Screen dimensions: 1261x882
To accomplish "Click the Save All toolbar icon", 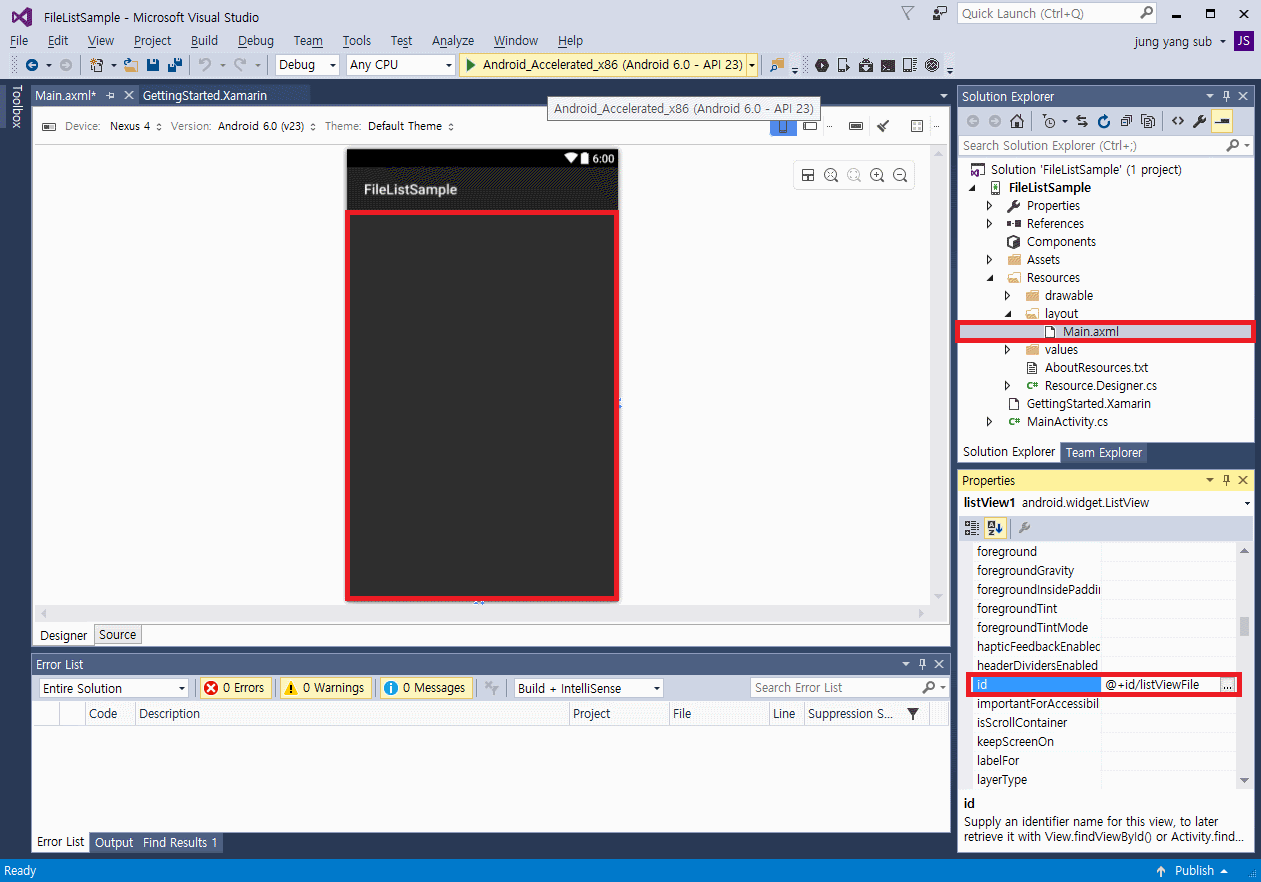I will 175,65.
